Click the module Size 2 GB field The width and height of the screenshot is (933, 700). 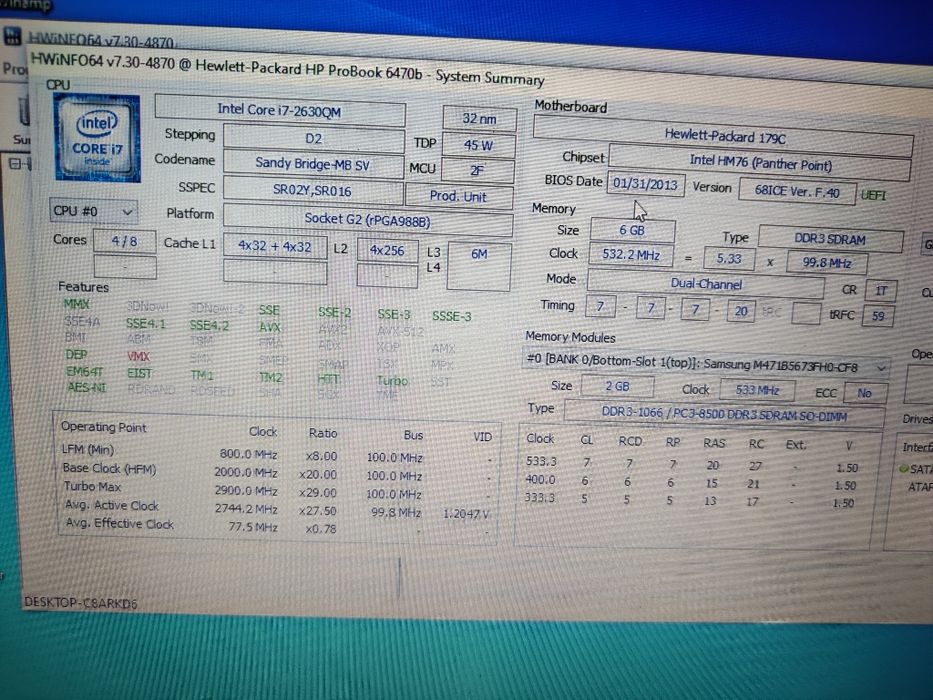(618, 386)
